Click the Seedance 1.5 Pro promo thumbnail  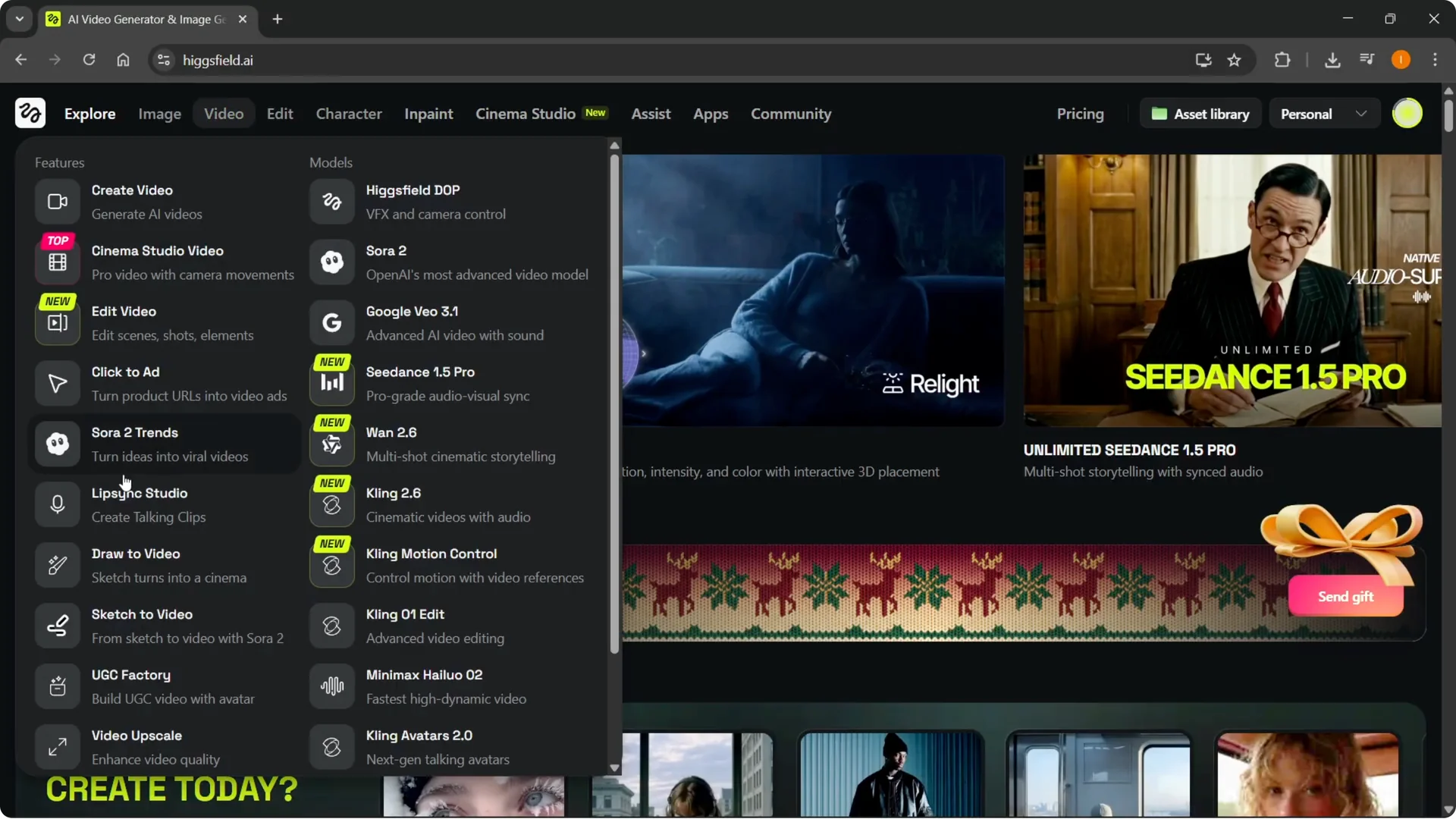click(1232, 290)
